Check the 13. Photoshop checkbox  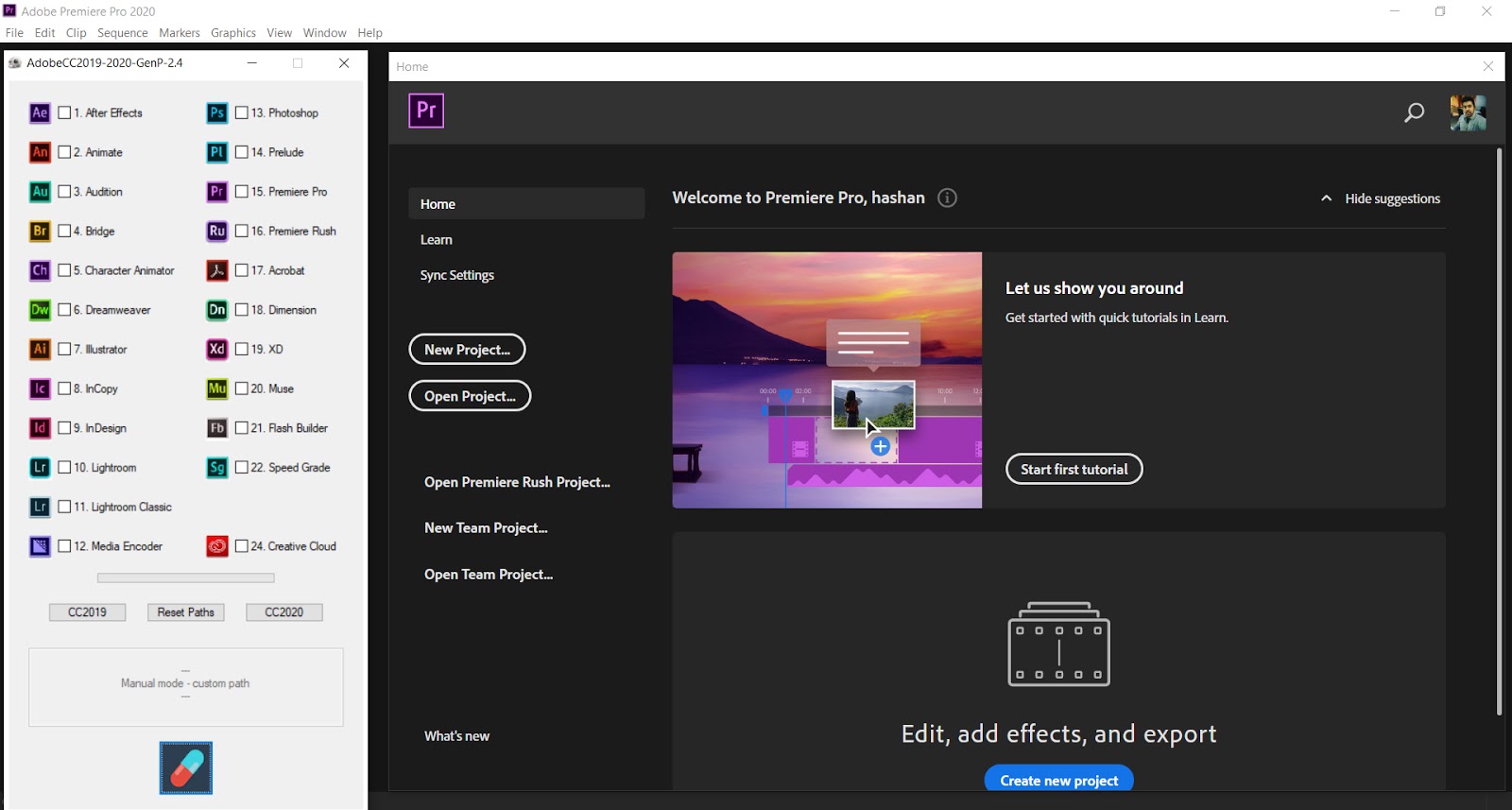(242, 112)
